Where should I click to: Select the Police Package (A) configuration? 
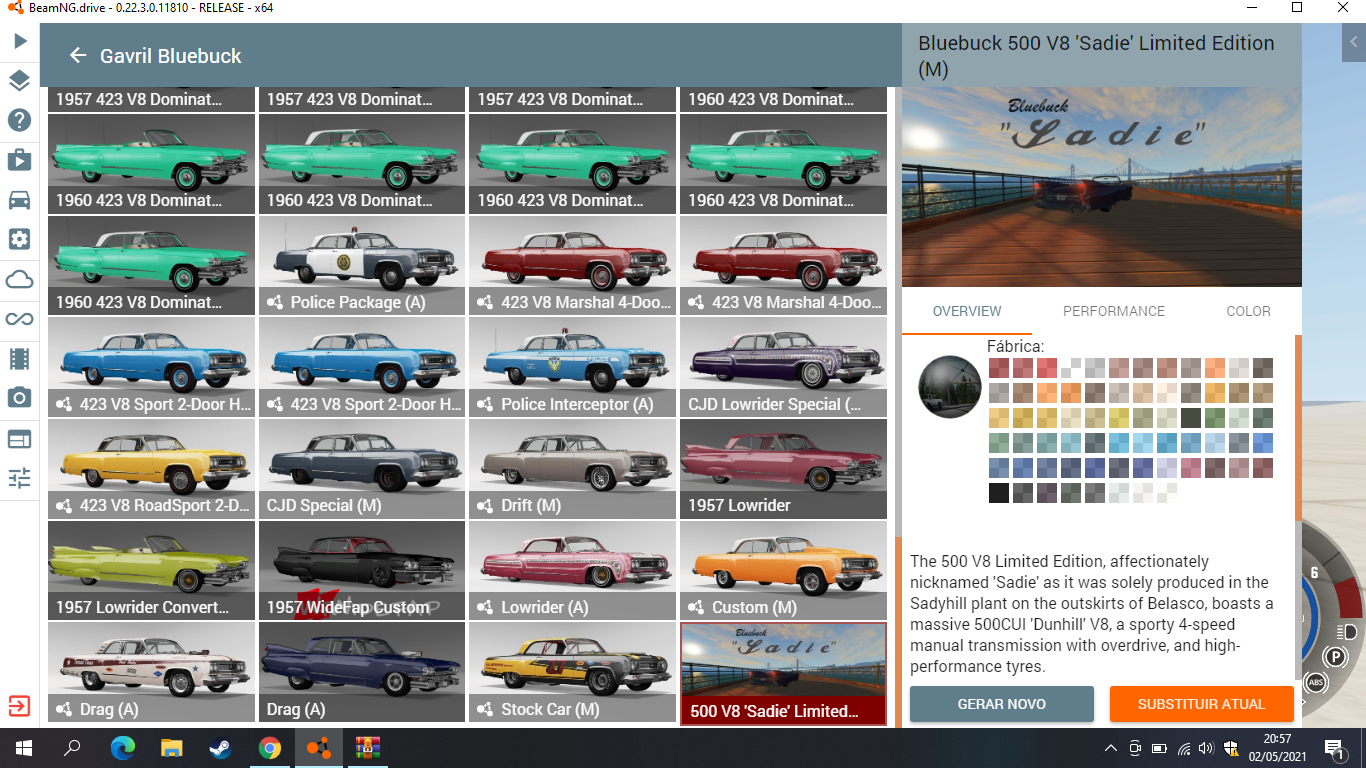[362, 265]
